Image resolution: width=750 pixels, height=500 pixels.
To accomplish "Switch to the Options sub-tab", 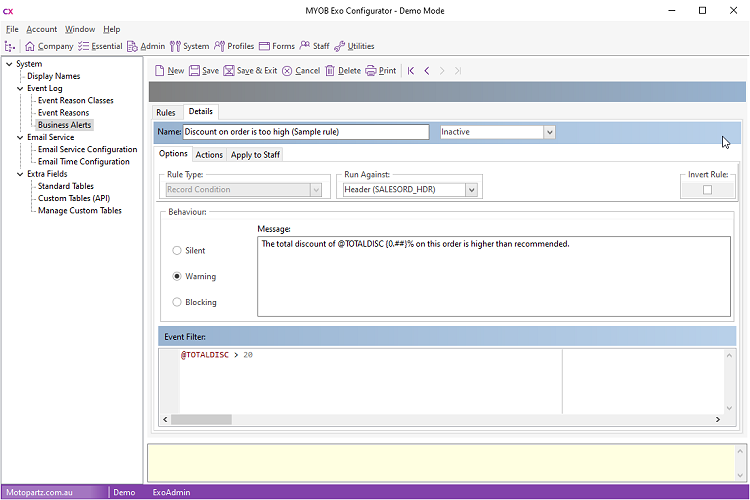I will coord(173,154).
